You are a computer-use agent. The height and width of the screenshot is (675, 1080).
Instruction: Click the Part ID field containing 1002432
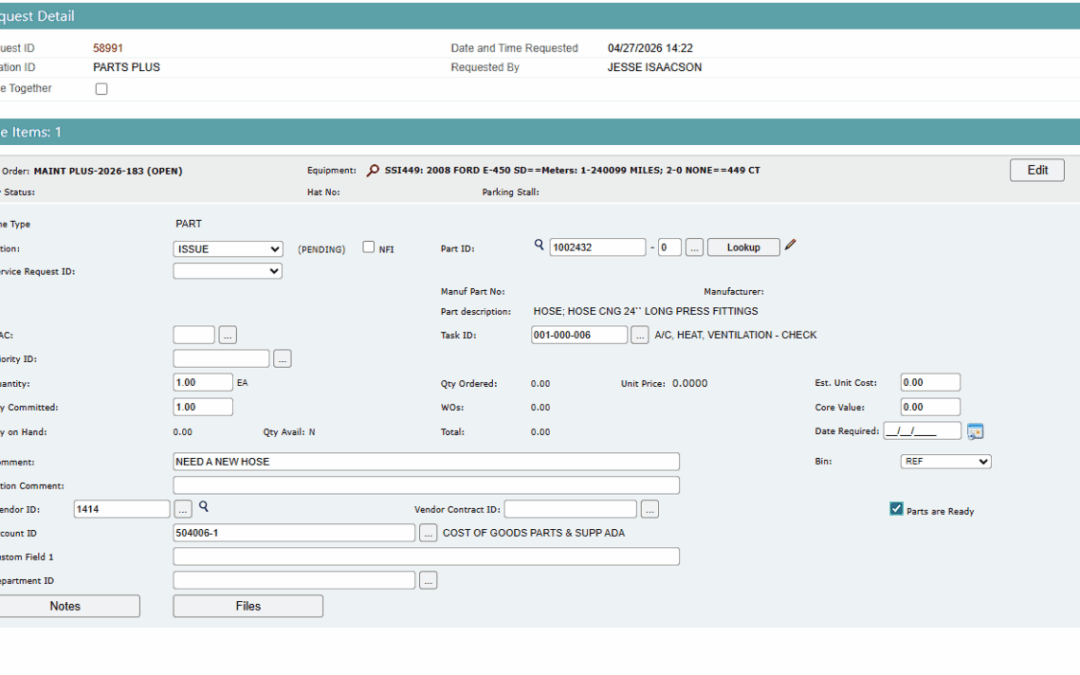[x=597, y=247]
